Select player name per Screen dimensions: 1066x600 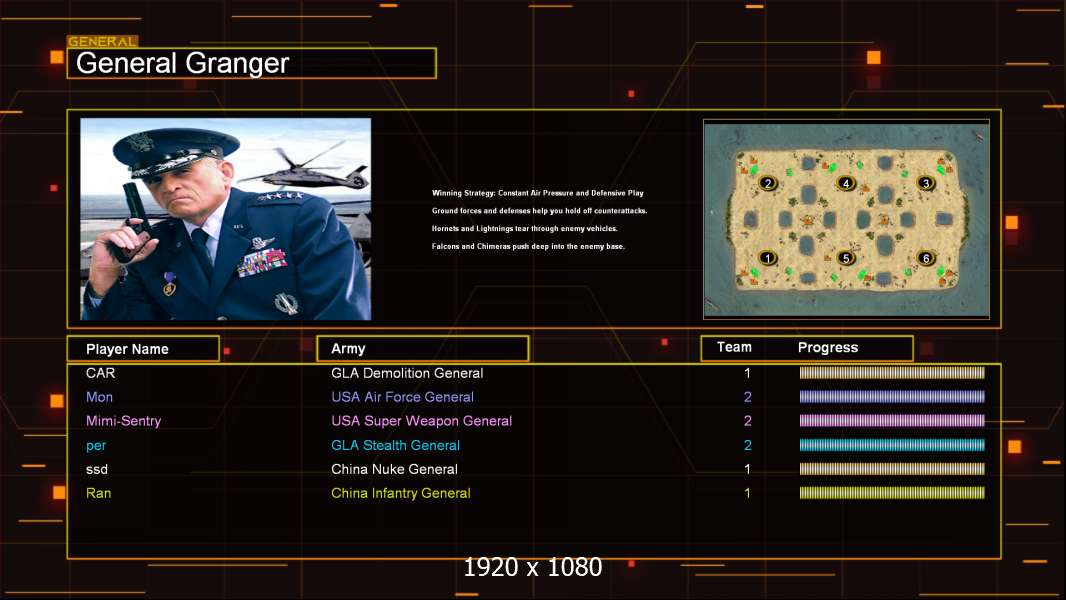(96, 446)
